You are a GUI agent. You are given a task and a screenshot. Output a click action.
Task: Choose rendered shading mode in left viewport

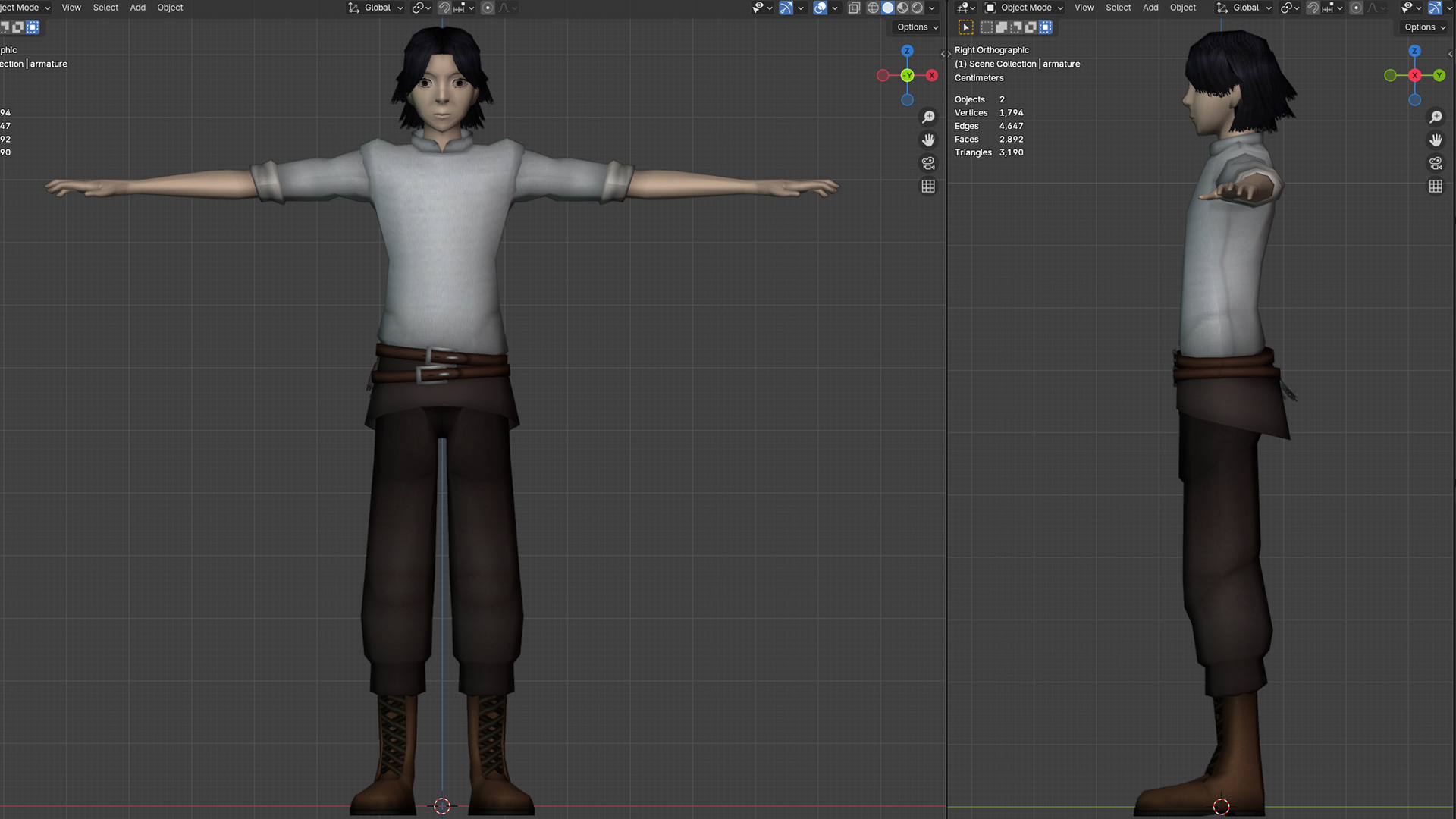click(917, 8)
